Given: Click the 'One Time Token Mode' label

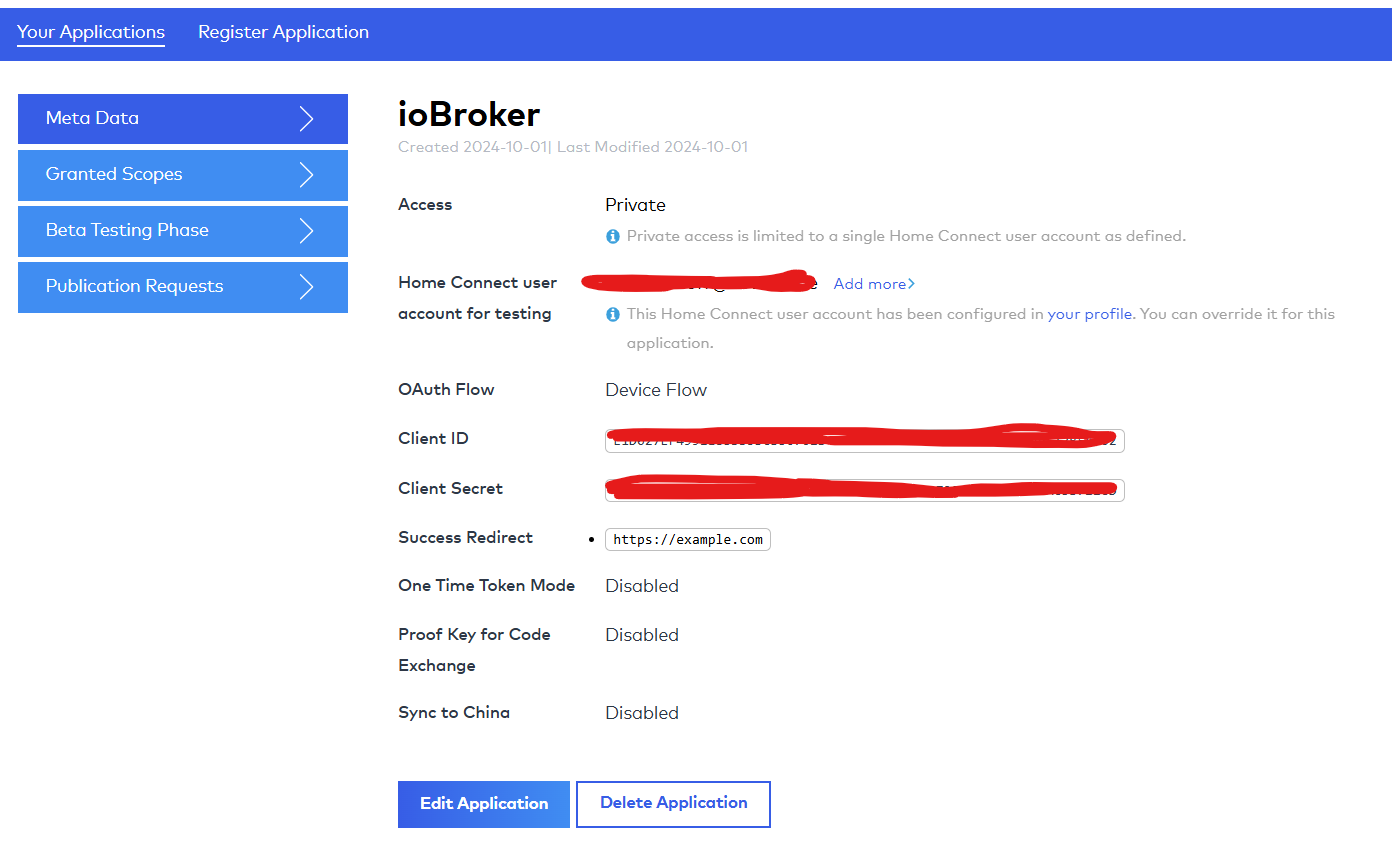Looking at the screenshot, I should pos(486,586).
